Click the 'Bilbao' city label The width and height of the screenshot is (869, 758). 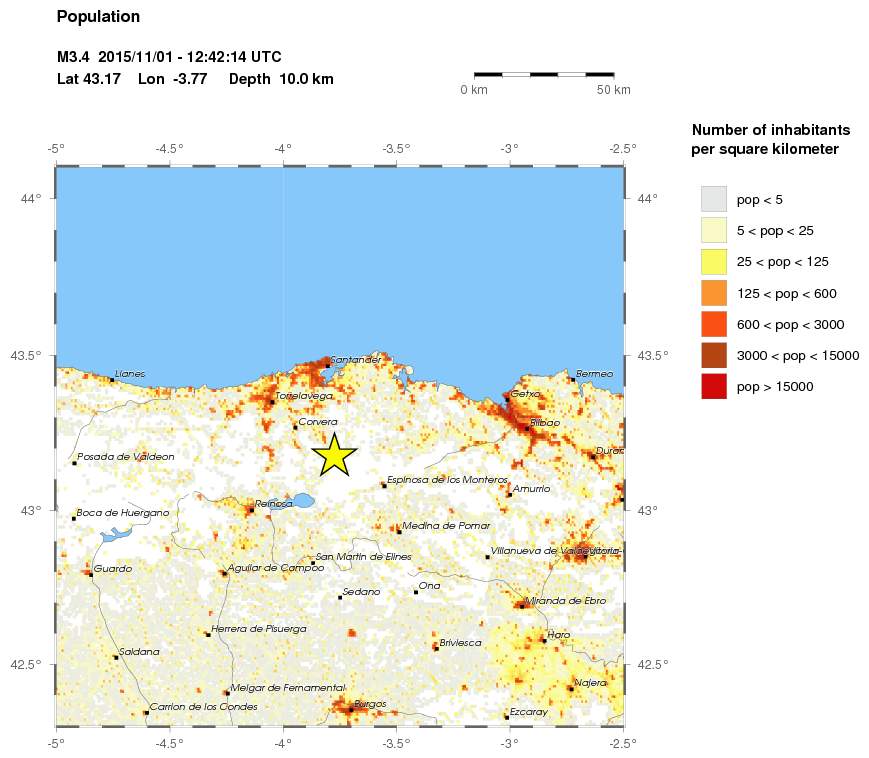tap(545, 422)
